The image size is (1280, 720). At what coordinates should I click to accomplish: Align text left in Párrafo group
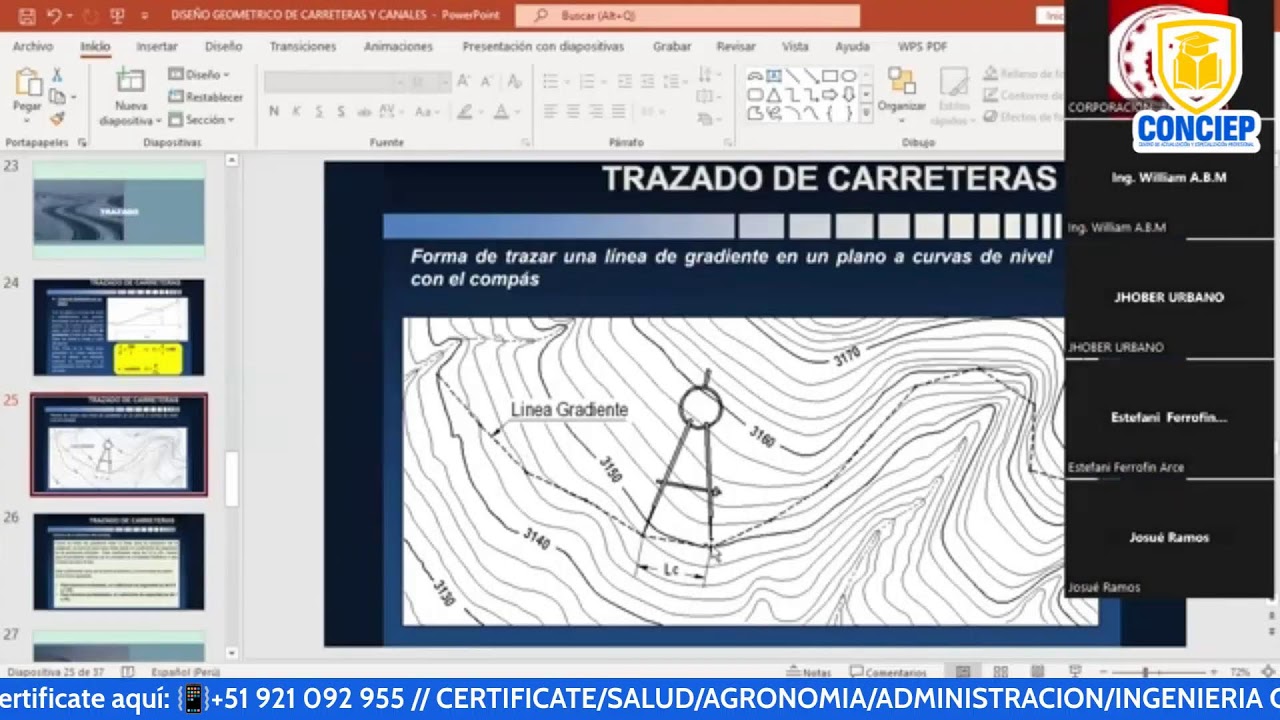[x=551, y=111]
